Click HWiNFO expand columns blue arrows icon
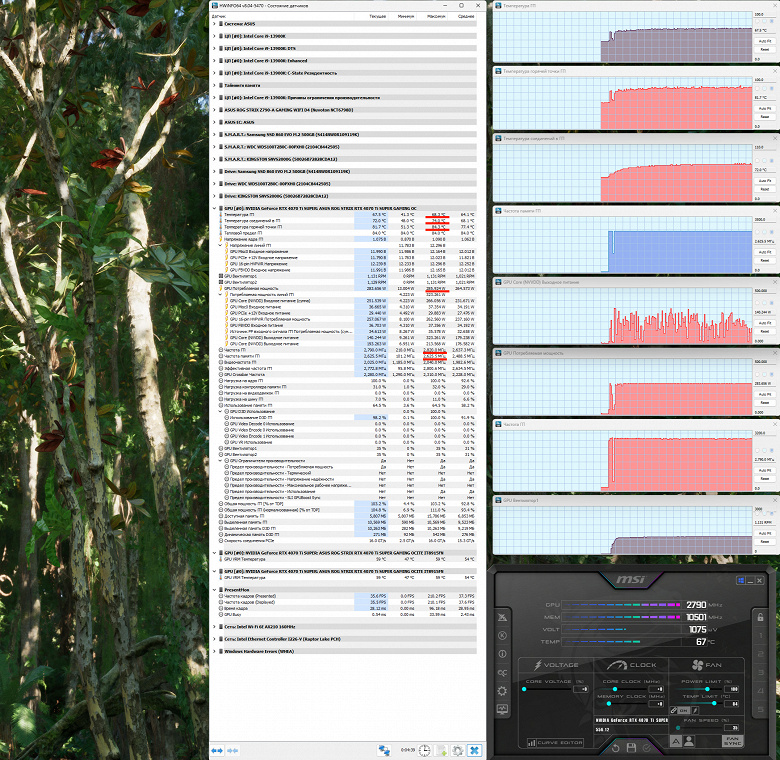Screen dimensions: 780x760 (x=217, y=750)
